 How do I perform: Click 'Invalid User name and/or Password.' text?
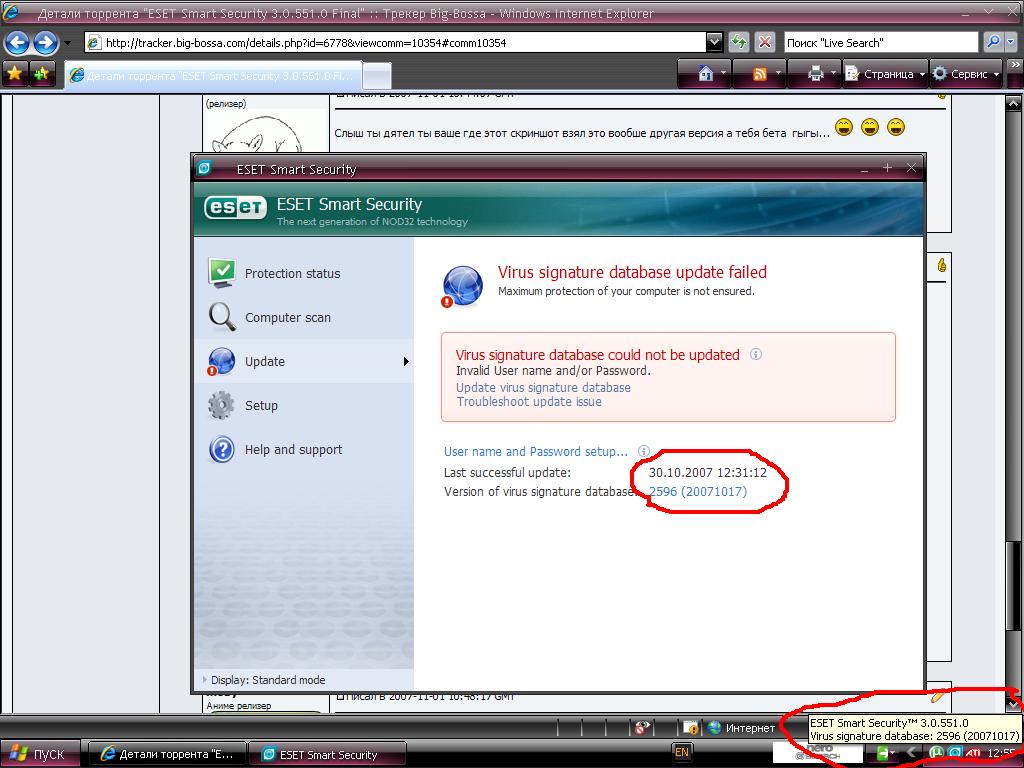point(553,370)
